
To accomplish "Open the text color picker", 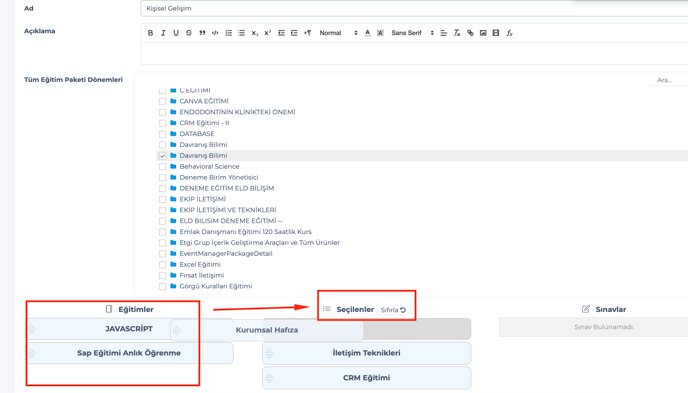I will (x=368, y=33).
